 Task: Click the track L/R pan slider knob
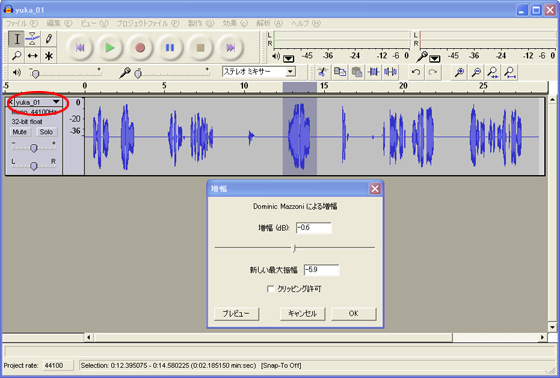[x=34, y=166]
